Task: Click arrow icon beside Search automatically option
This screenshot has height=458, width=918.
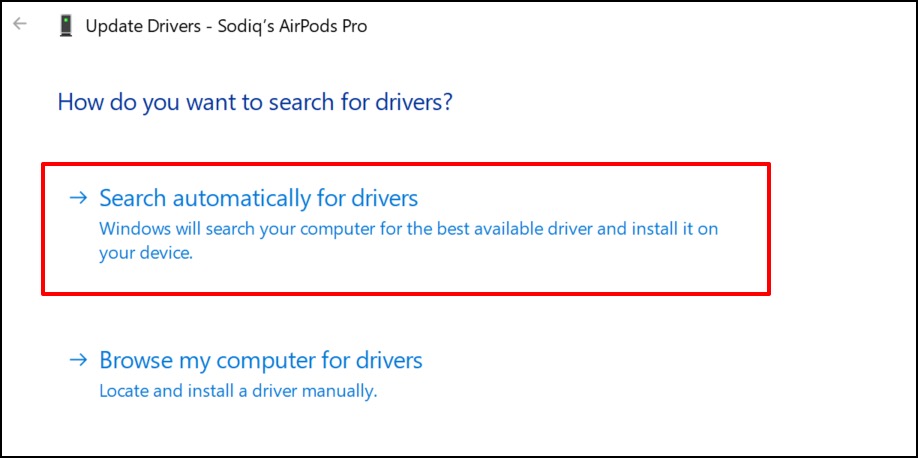Action: coord(78,198)
